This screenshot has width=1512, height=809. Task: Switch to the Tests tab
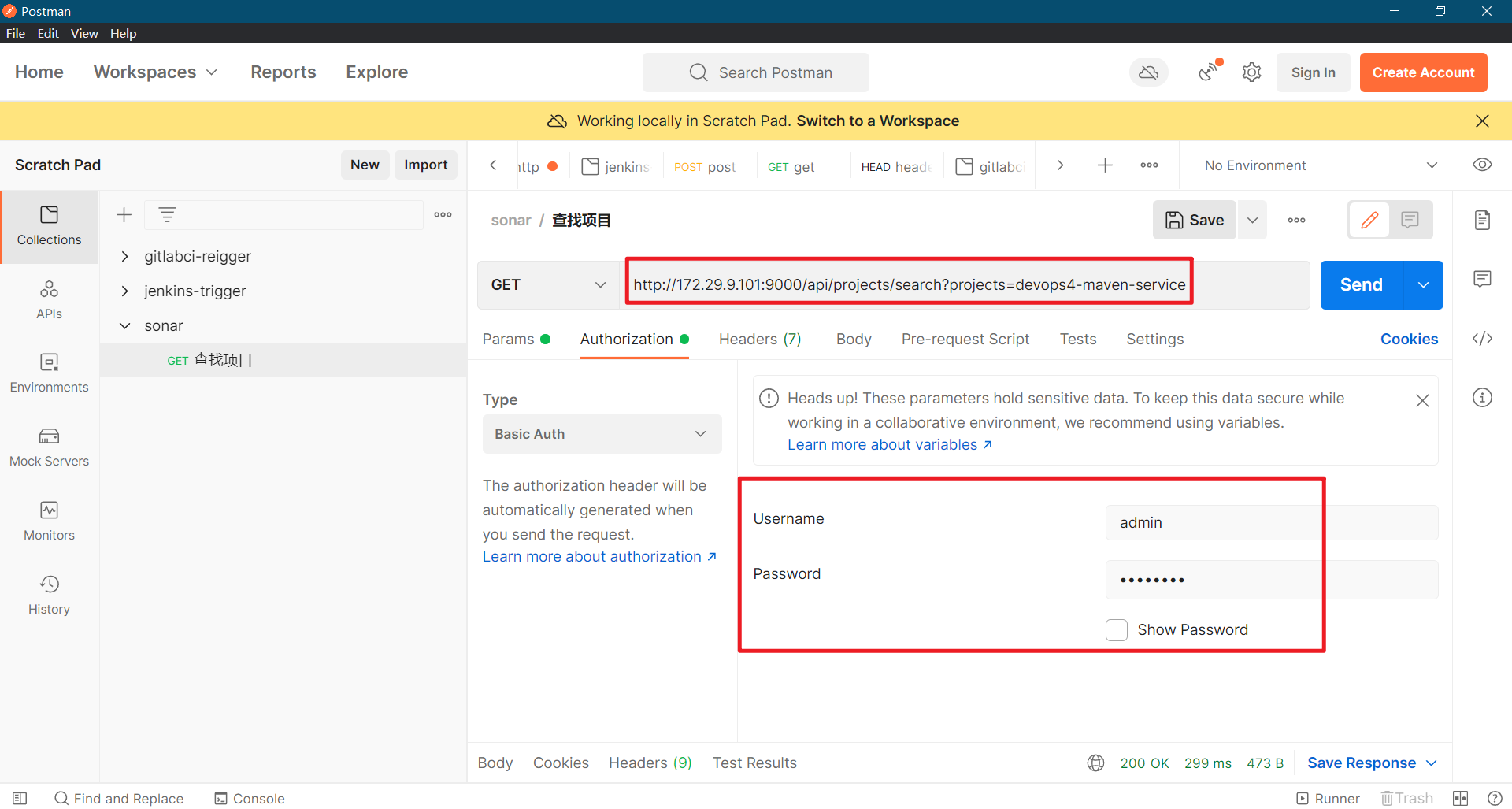click(x=1077, y=339)
